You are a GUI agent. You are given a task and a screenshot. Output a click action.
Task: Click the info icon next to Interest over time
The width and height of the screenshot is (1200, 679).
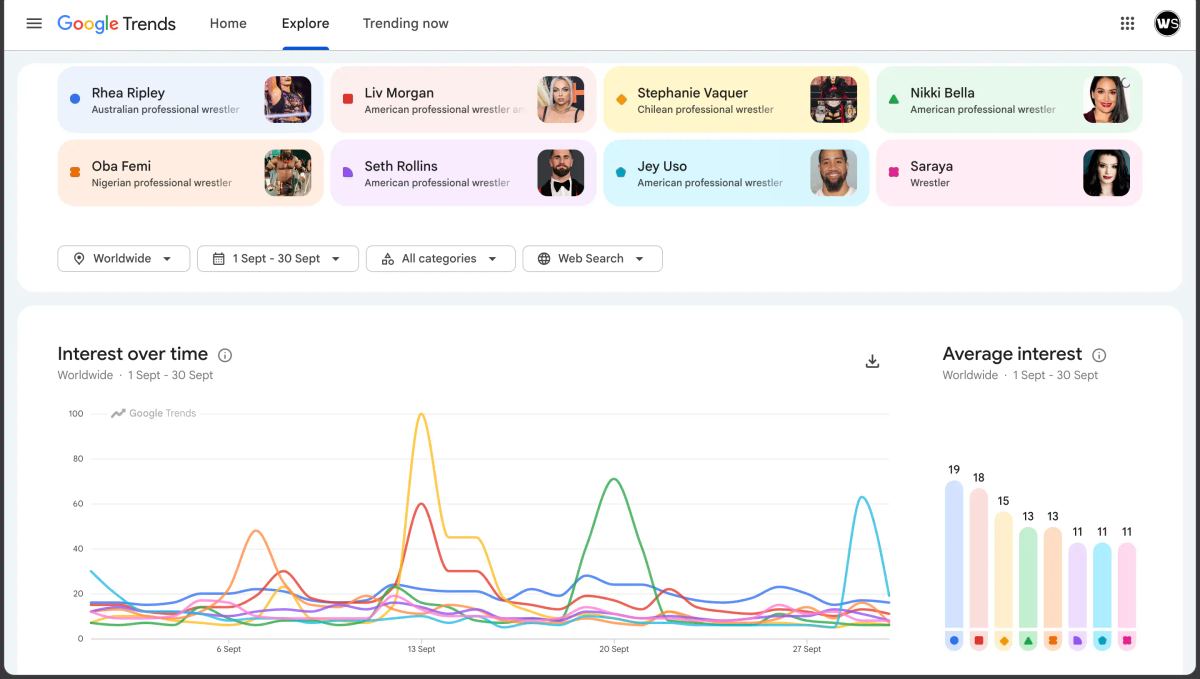[225, 355]
